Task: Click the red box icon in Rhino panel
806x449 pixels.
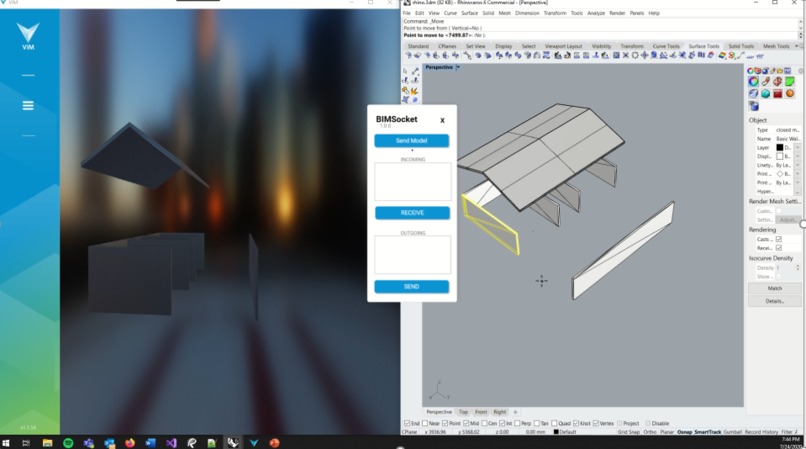Action: coord(777,94)
